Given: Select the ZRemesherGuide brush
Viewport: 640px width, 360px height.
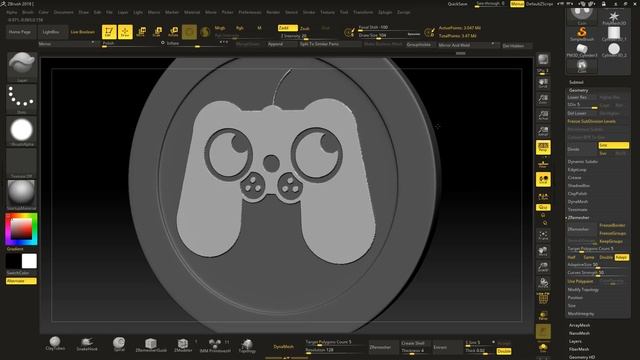Looking at the screenshot, I should point(151,344).
